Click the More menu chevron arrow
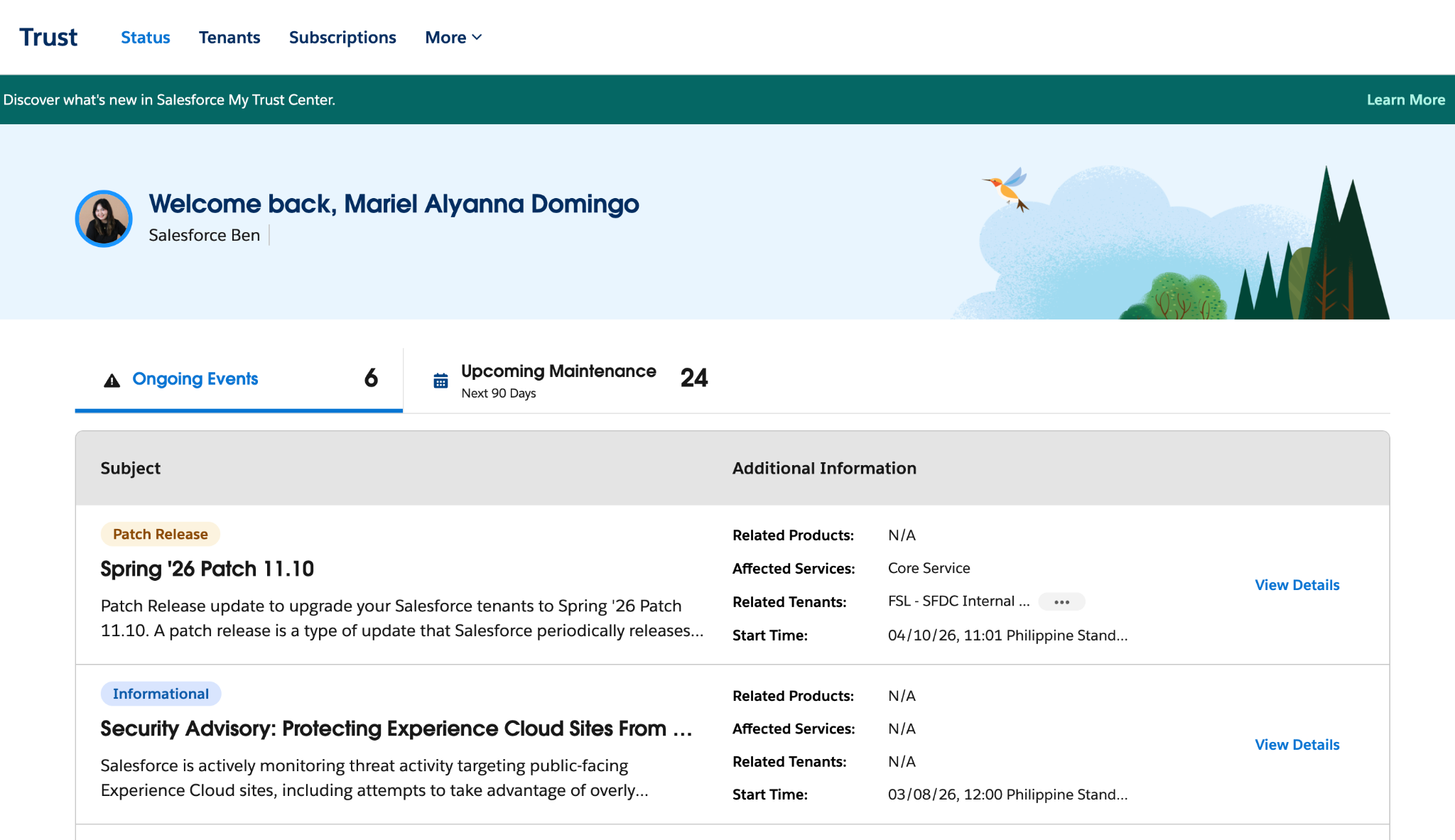Screen dimensions: 1455x840 477,37
